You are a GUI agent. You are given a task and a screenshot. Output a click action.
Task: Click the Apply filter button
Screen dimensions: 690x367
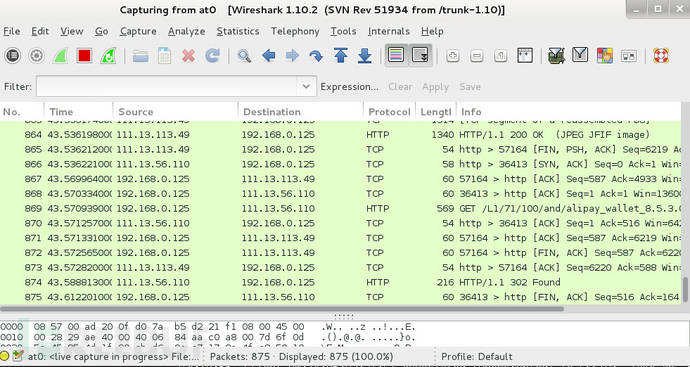pyautogui.click(x=435, y=87)
